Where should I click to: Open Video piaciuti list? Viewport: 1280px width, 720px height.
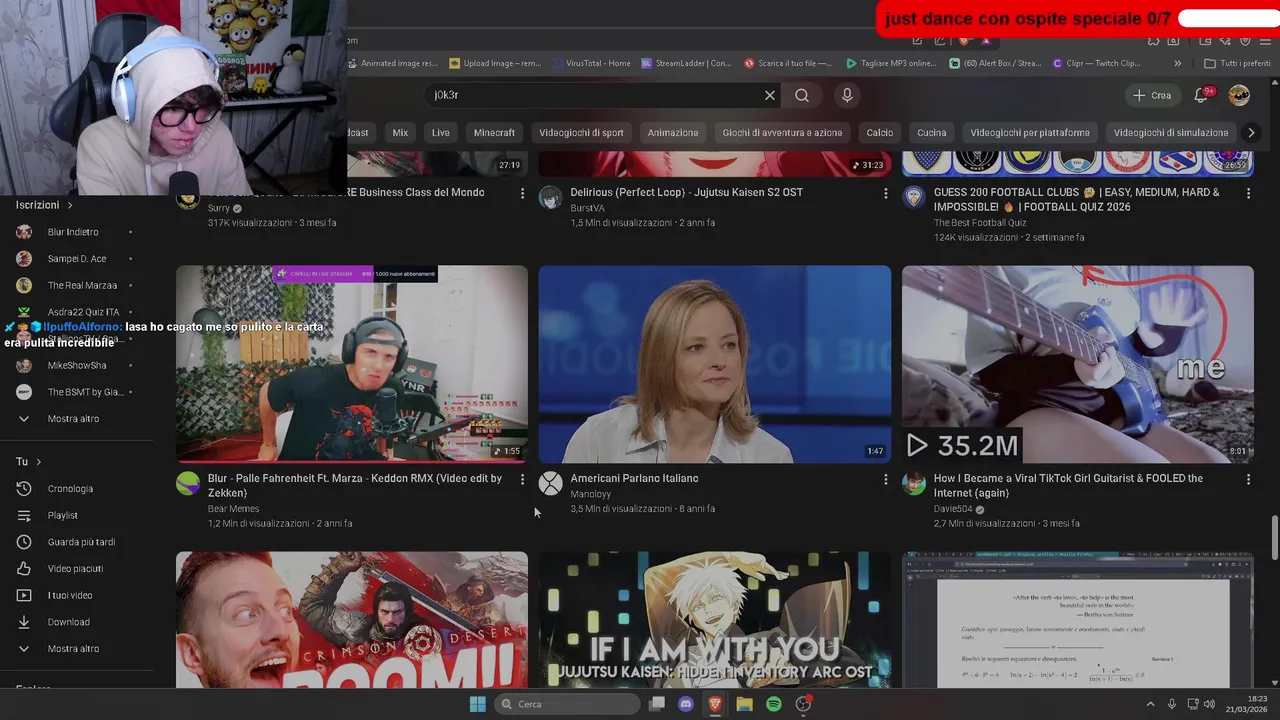tap(75, 569)
